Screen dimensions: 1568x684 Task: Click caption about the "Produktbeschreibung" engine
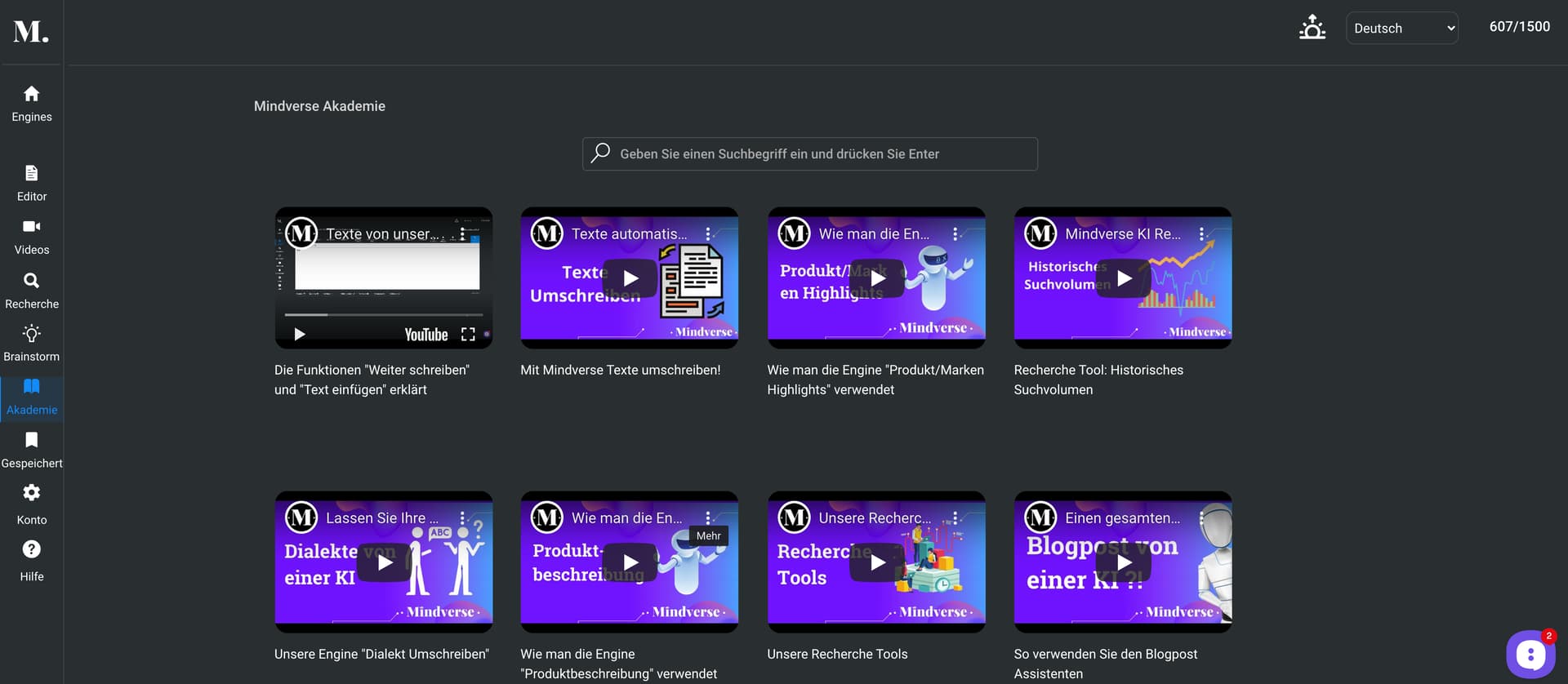(619, 664)
